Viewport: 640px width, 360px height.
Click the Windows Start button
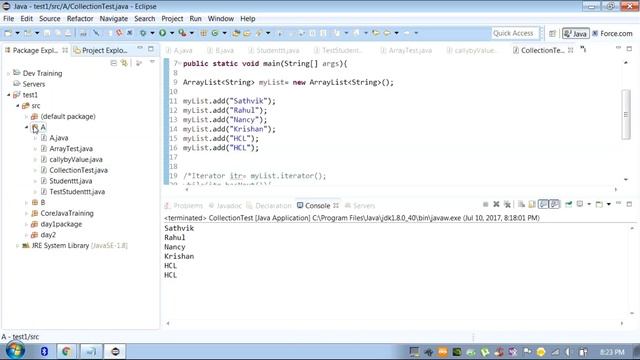point(15,351)
